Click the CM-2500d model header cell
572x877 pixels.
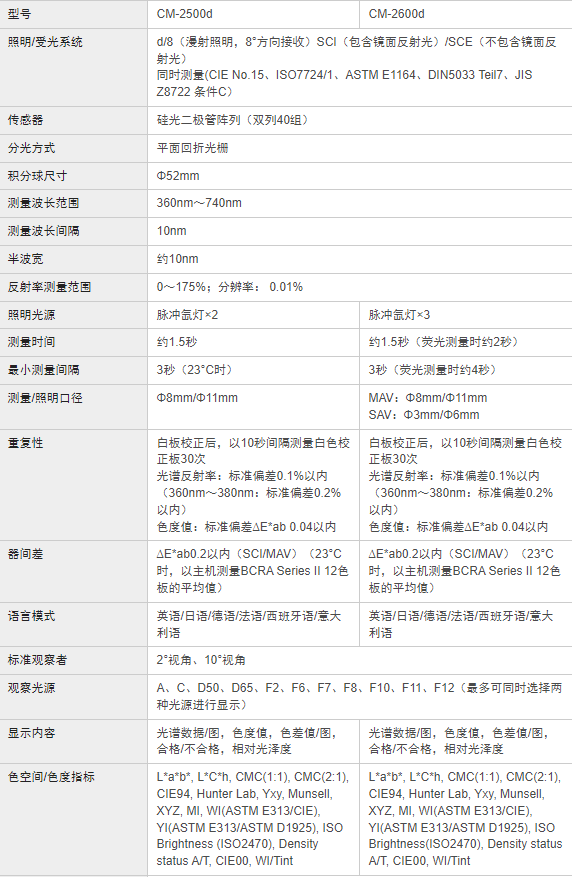253,14
